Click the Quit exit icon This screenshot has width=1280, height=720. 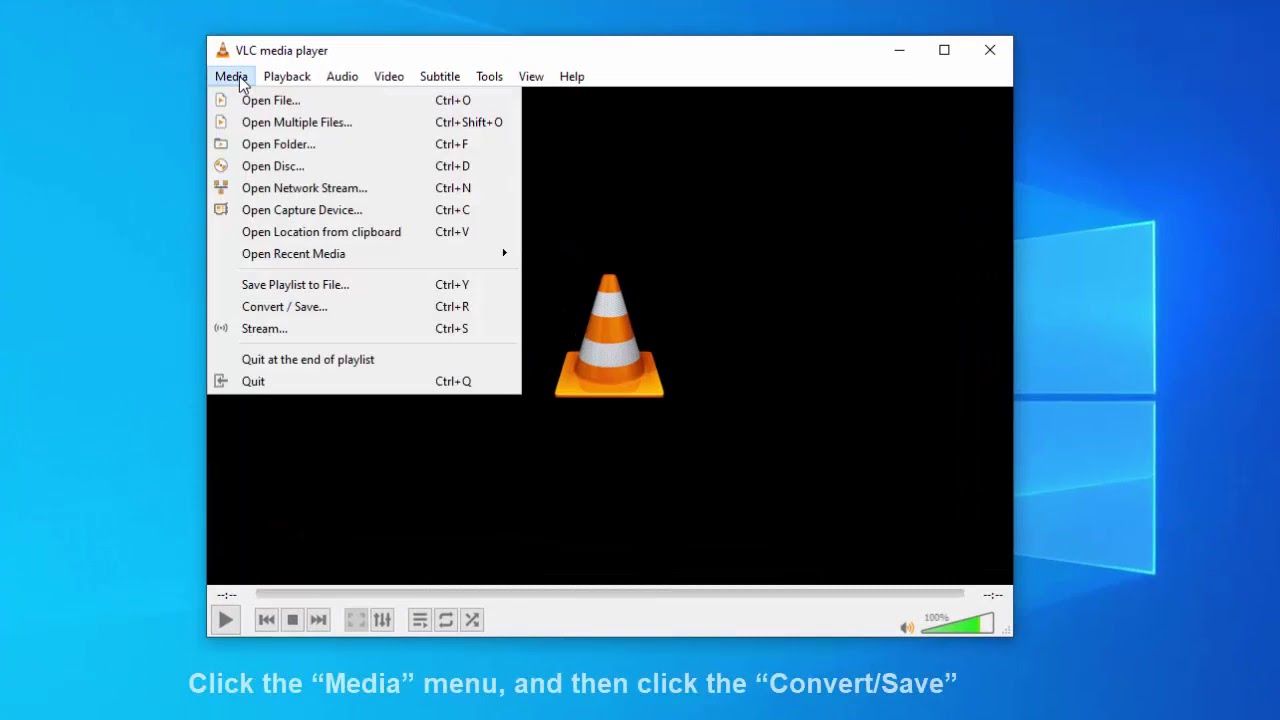pyautogui.click(x=221, y=381)
